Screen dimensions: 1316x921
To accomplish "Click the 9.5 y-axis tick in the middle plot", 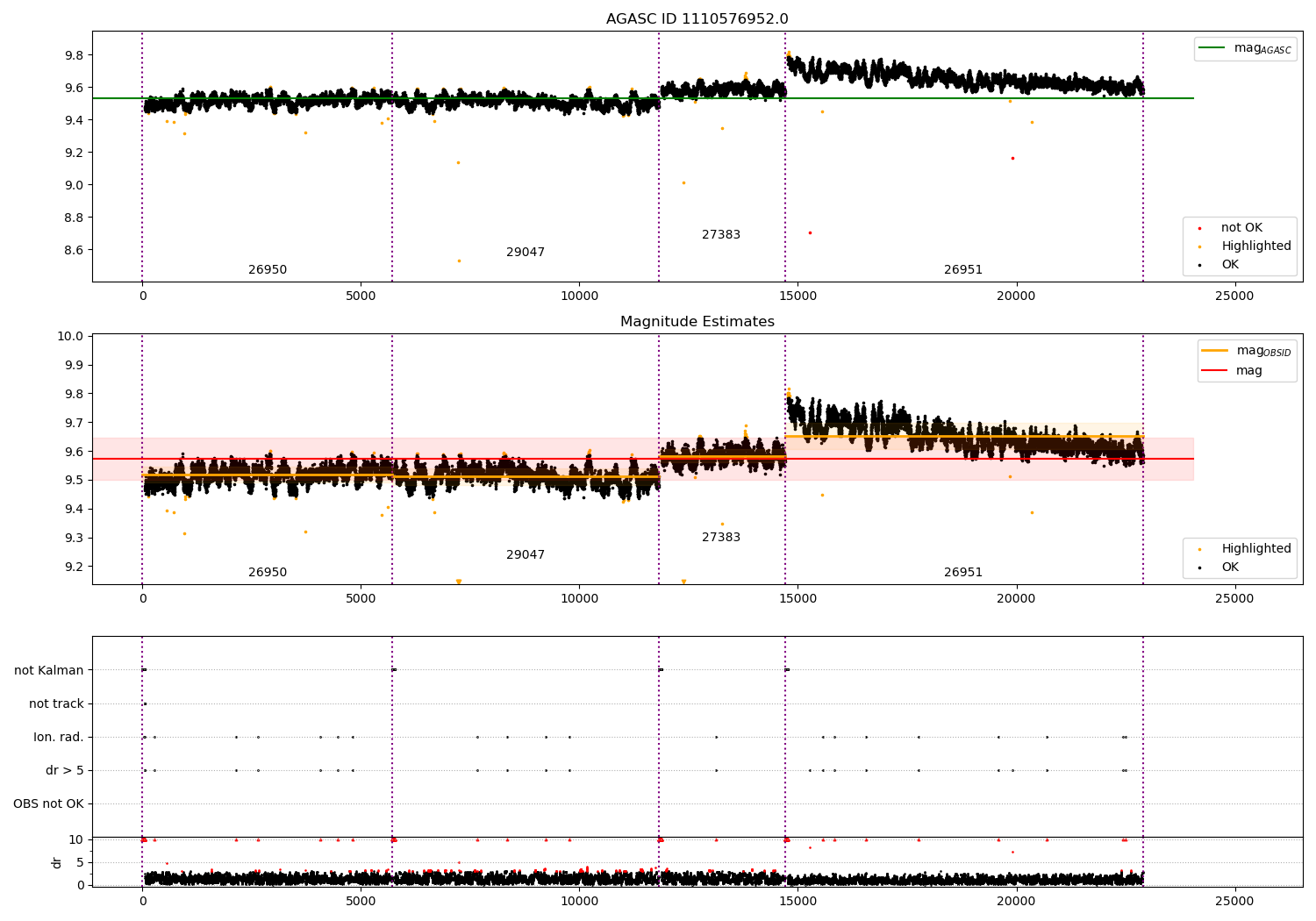I will [73, 481].
